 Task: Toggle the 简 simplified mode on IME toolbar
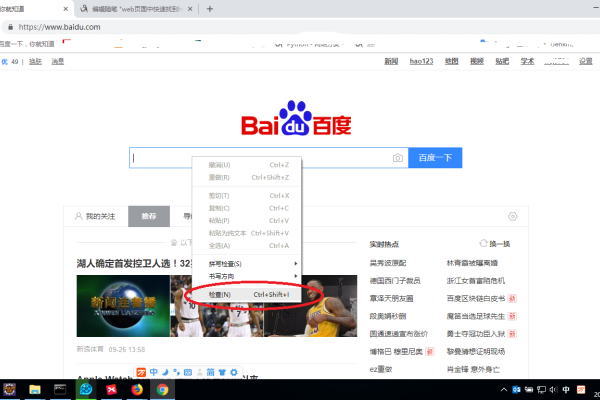point(210,372)
